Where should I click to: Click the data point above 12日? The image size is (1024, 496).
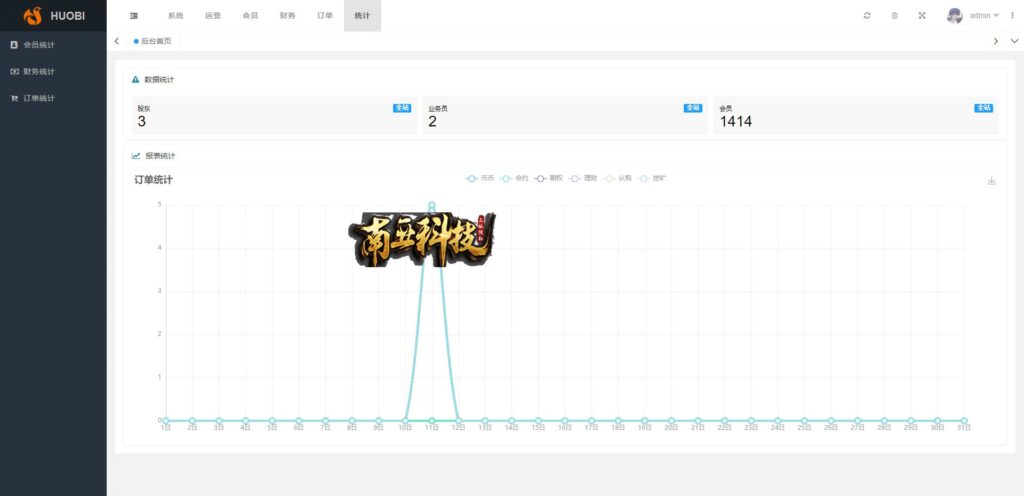pyautogui.click(x=458, y=420)
